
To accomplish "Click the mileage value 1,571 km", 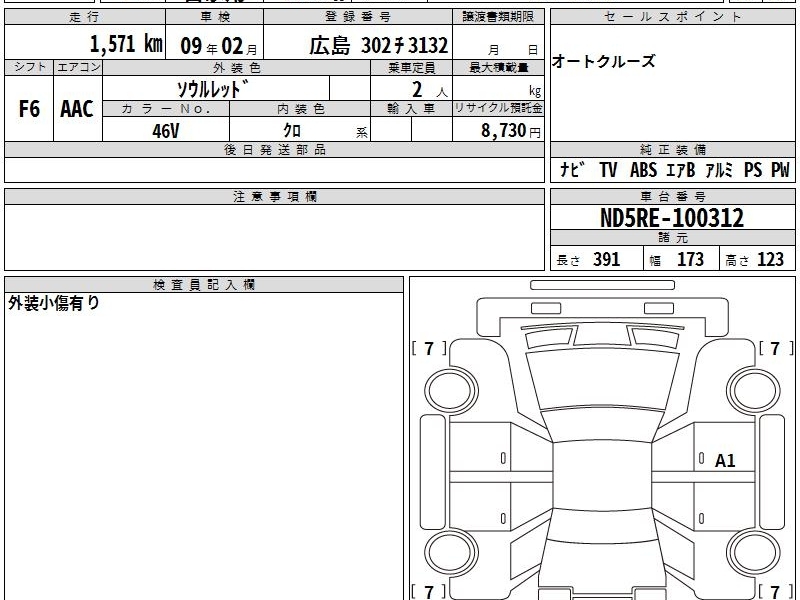I will (126, 44).
